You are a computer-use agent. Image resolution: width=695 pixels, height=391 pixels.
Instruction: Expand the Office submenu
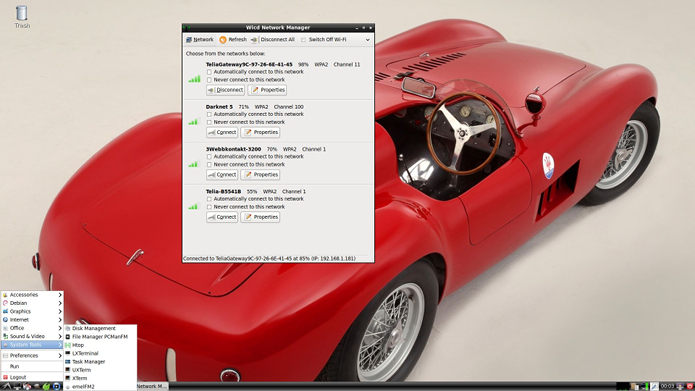coord(32,328)
